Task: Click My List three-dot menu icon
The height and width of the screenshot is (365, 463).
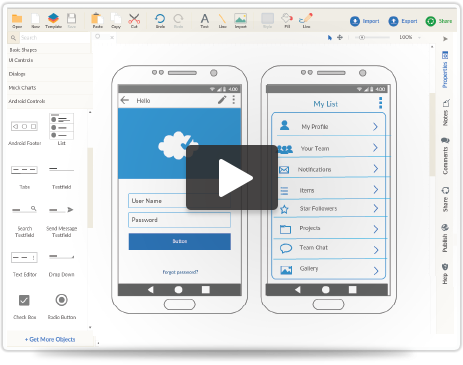Action: pyautogui.click(x=380, y=103)
